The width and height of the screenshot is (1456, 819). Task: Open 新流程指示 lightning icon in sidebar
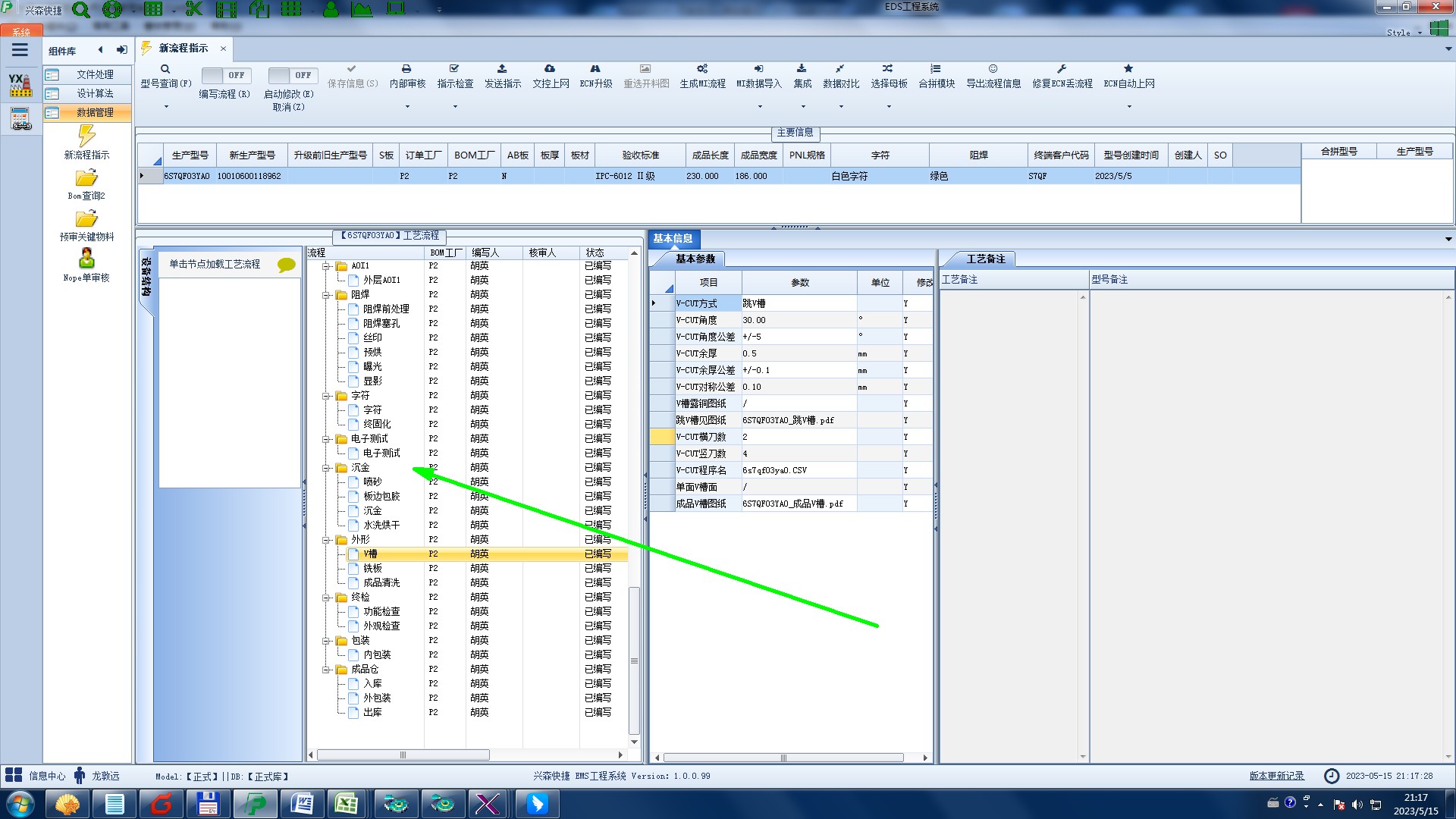[86, 136]
